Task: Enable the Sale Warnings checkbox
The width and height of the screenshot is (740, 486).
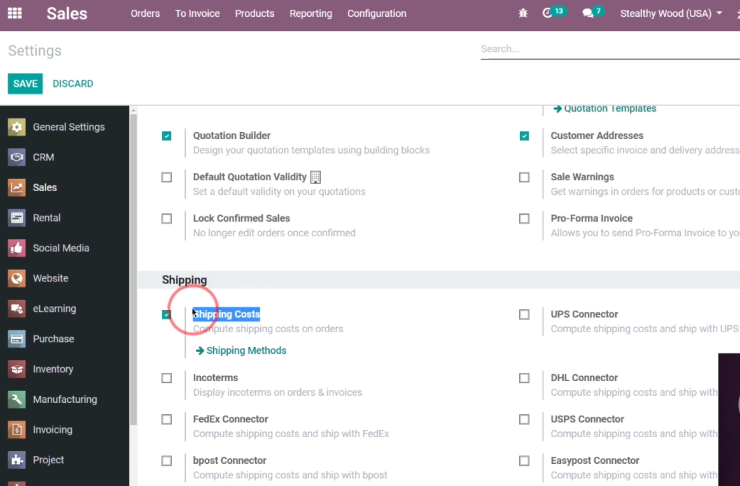Action: coord(524,177)
